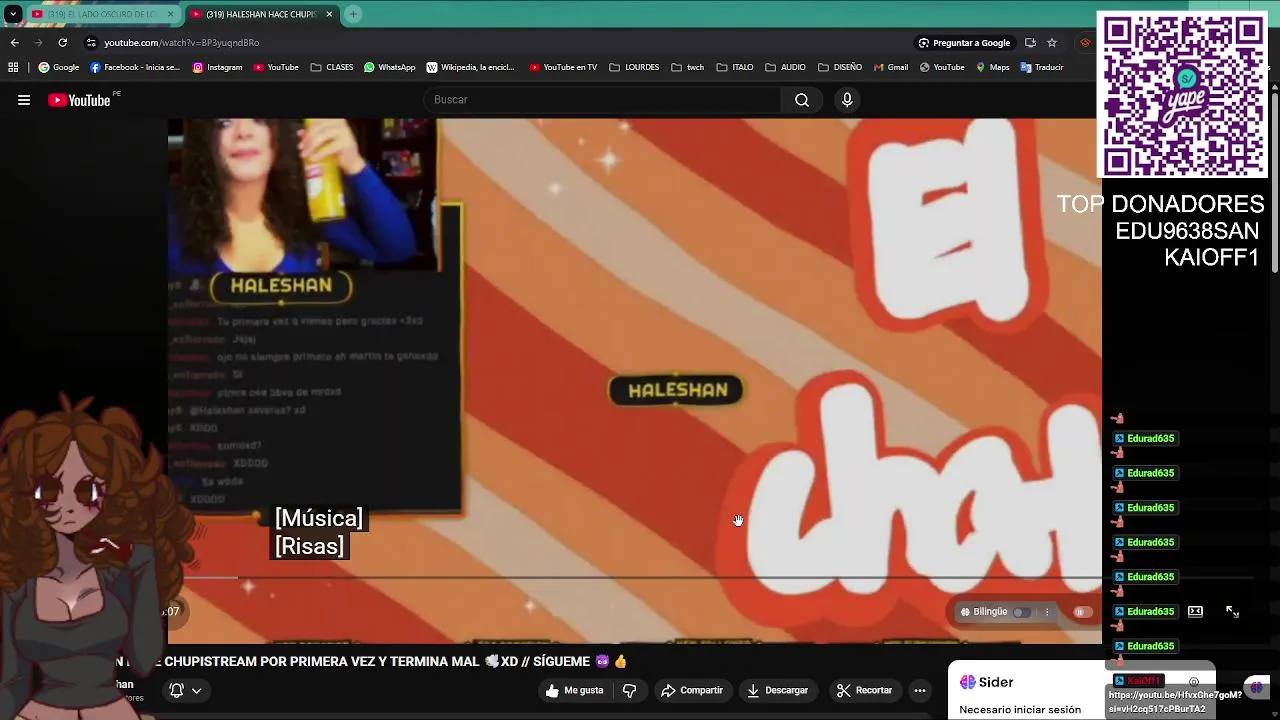Open YouTube bookmark next to Gmail
Viewport: 1280px width, 720px height.
942,67
